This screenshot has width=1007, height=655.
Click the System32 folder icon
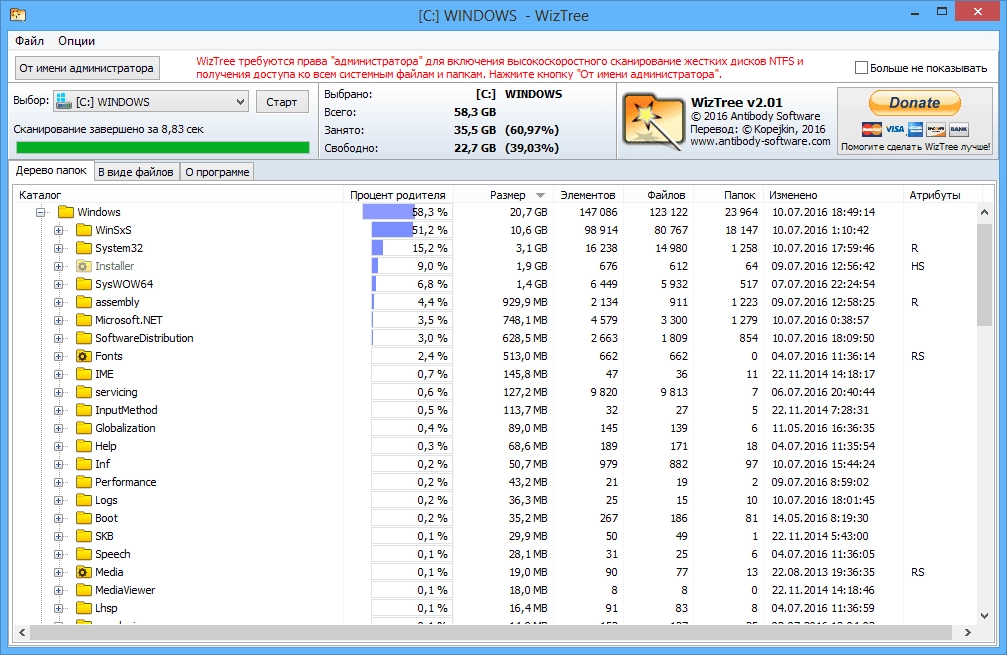84,248
